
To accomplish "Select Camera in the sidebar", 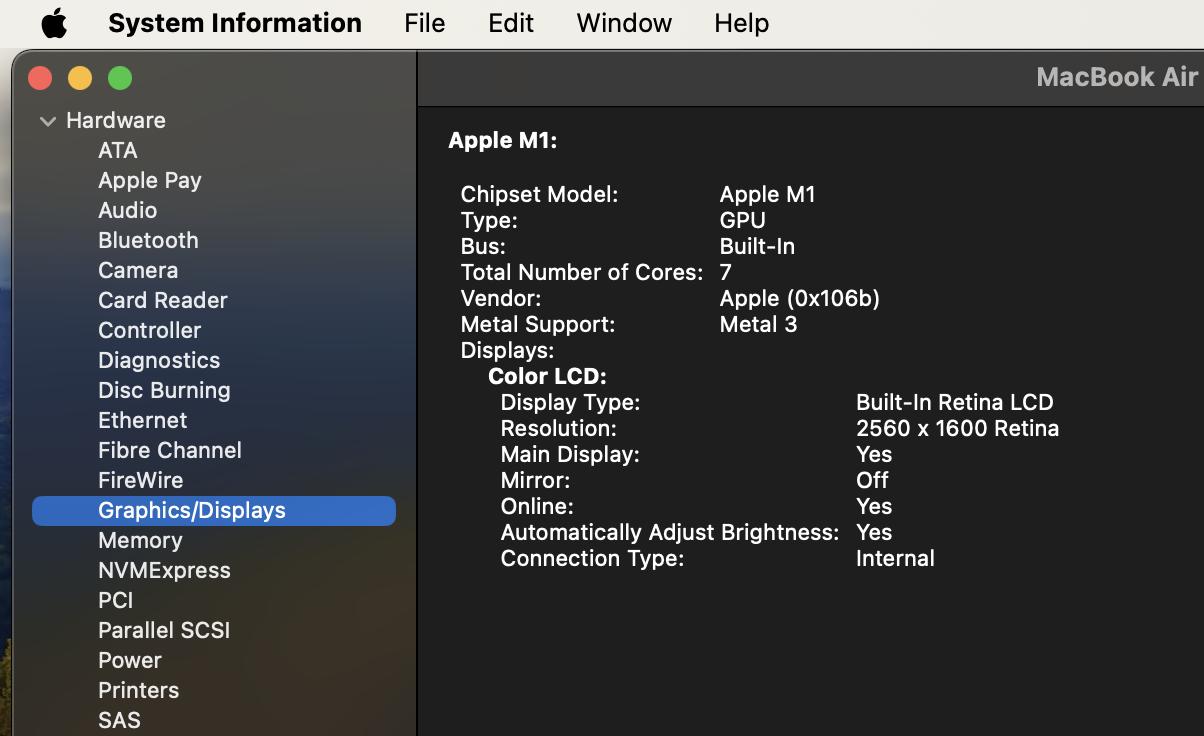I will pos(138,270).
